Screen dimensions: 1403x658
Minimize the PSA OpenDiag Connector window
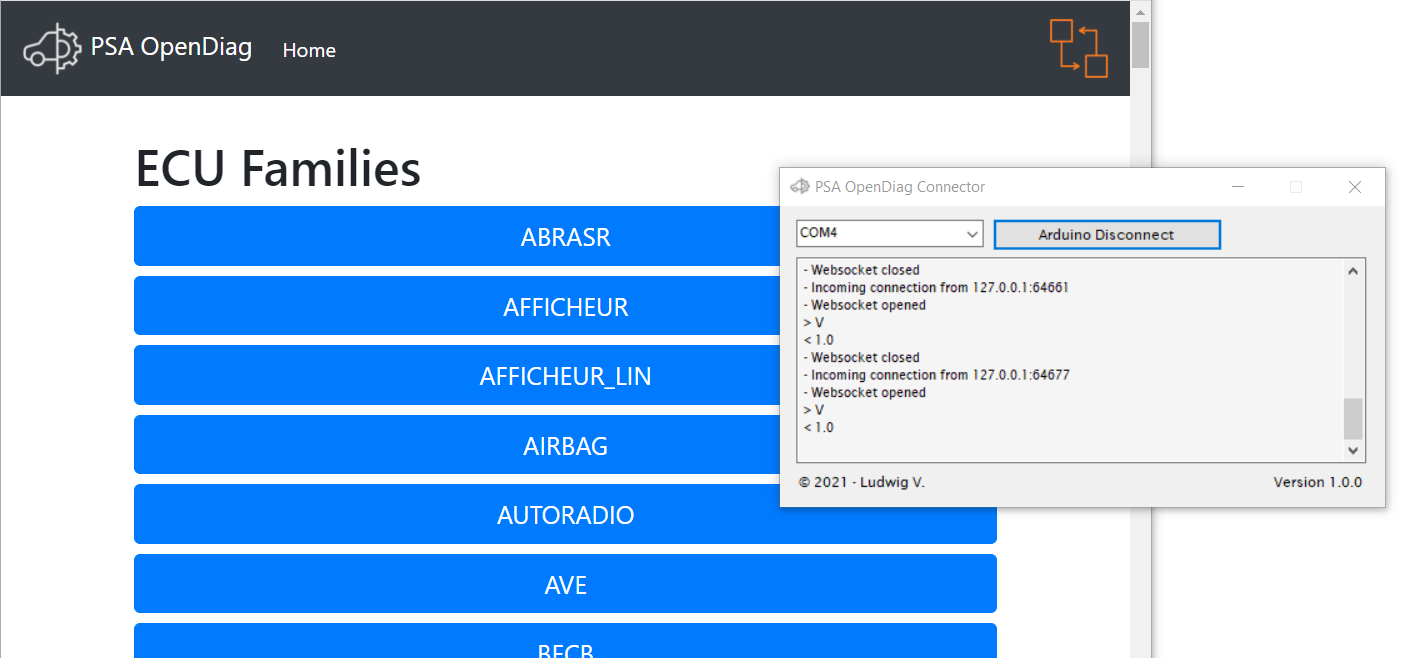pos(1238,187)
